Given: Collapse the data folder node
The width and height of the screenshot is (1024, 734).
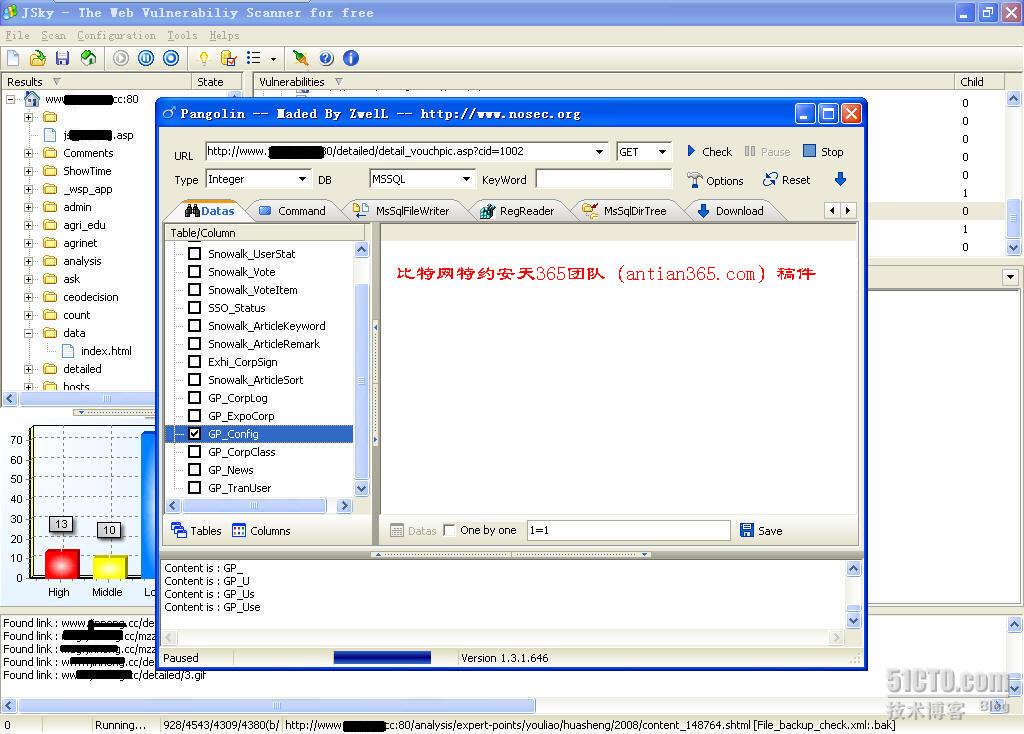Looking at the screenshot, I should pyautogui.click(x=29, y=333).
